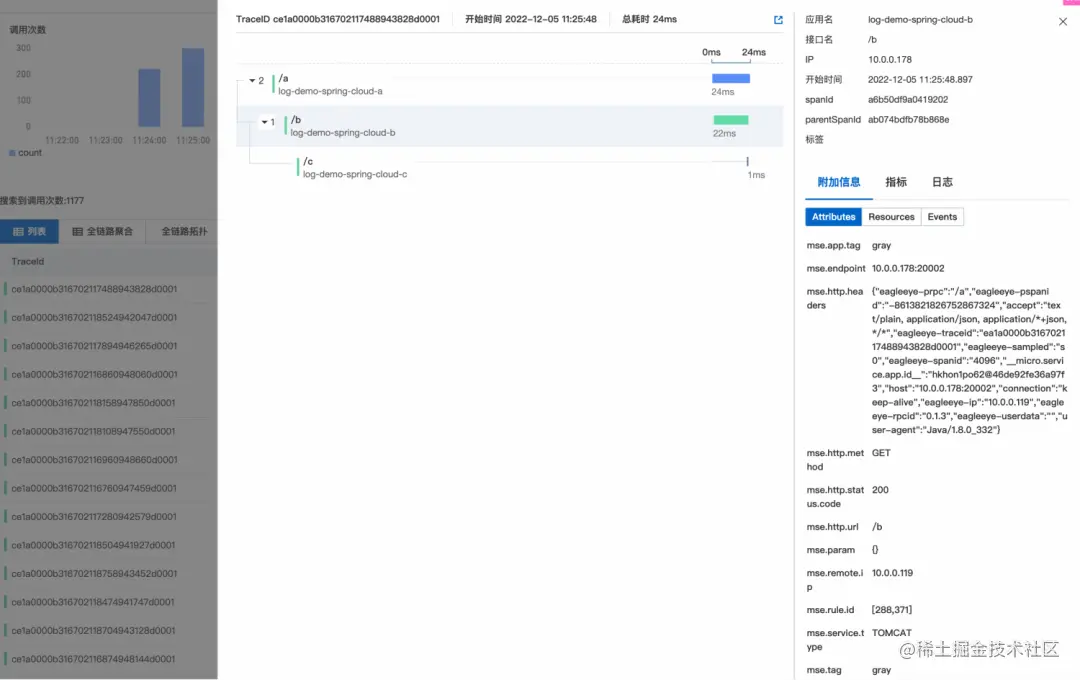Open trace ending in 758943452d0001

[x=94, y=574]
